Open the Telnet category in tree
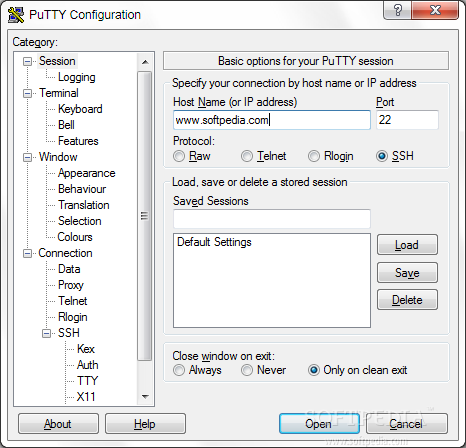466x448 pixels. 72,301
